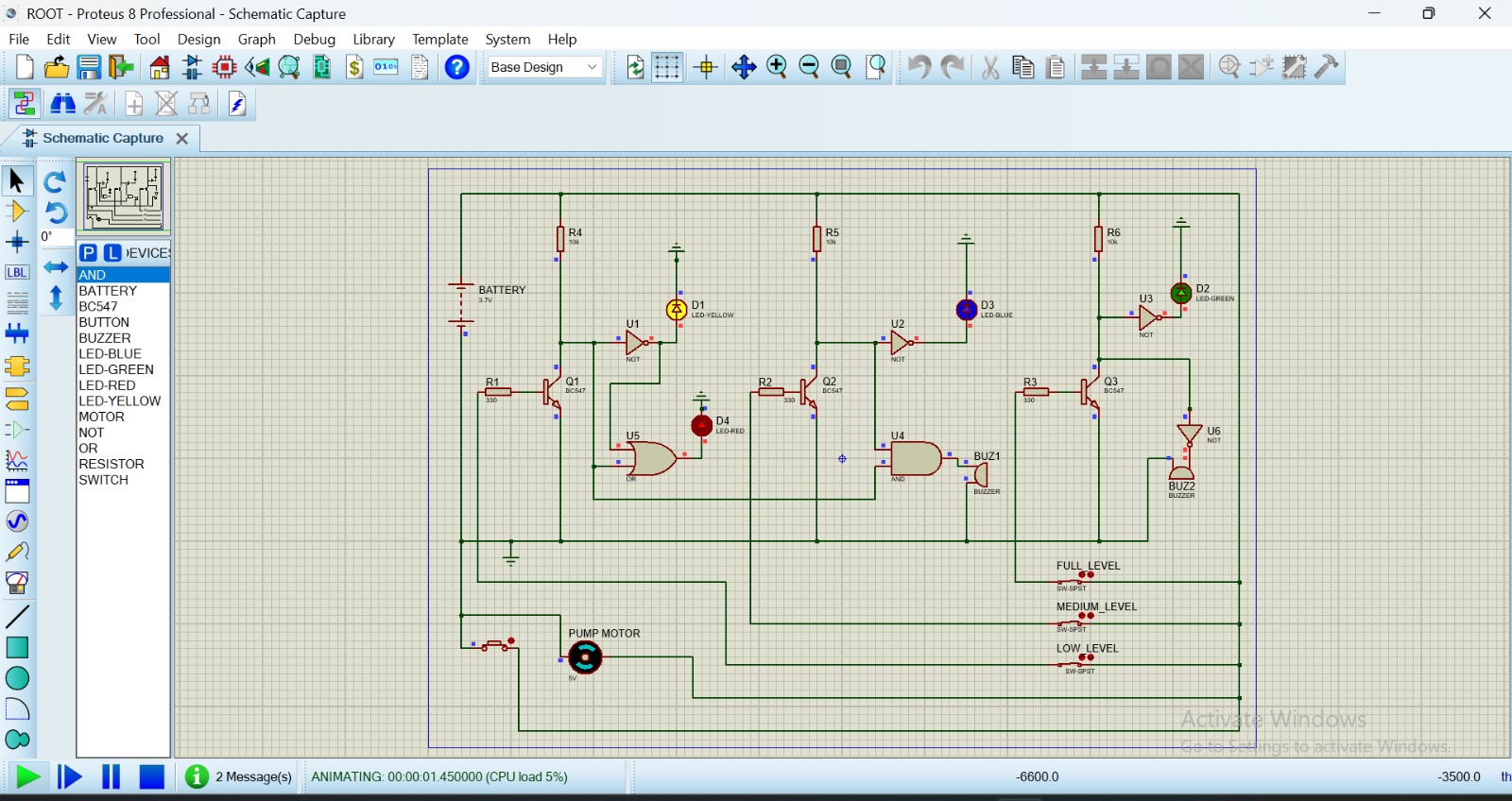Screen dimensions: 1512x801
Task: Open the Template menu
Action: click(x=439, y=39)
